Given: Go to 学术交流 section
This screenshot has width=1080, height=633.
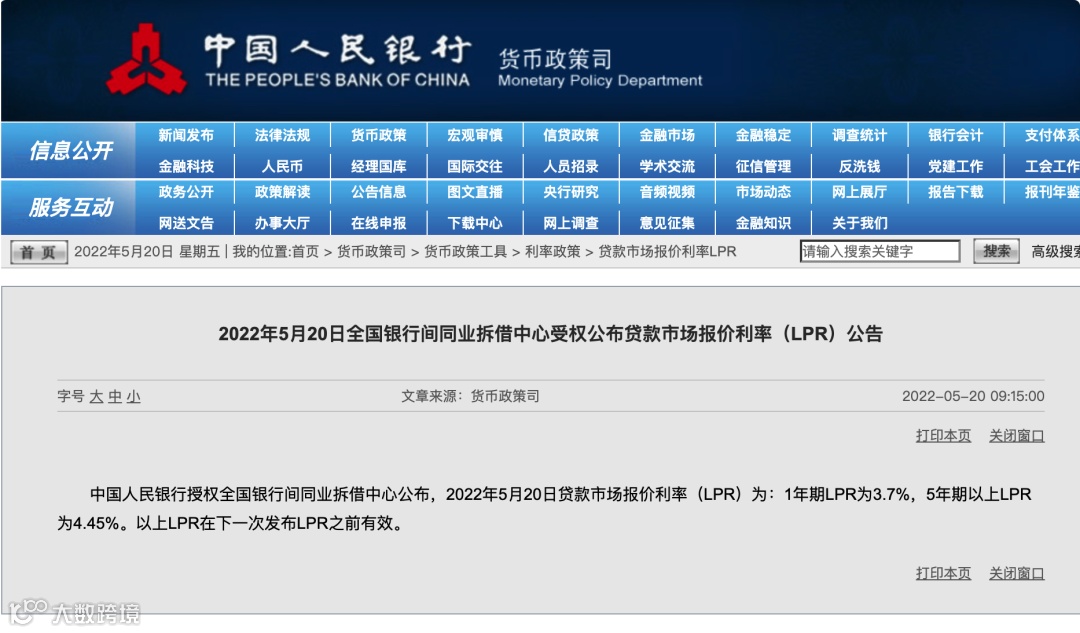Looking at the screenshot, I should tap(667, 167).
